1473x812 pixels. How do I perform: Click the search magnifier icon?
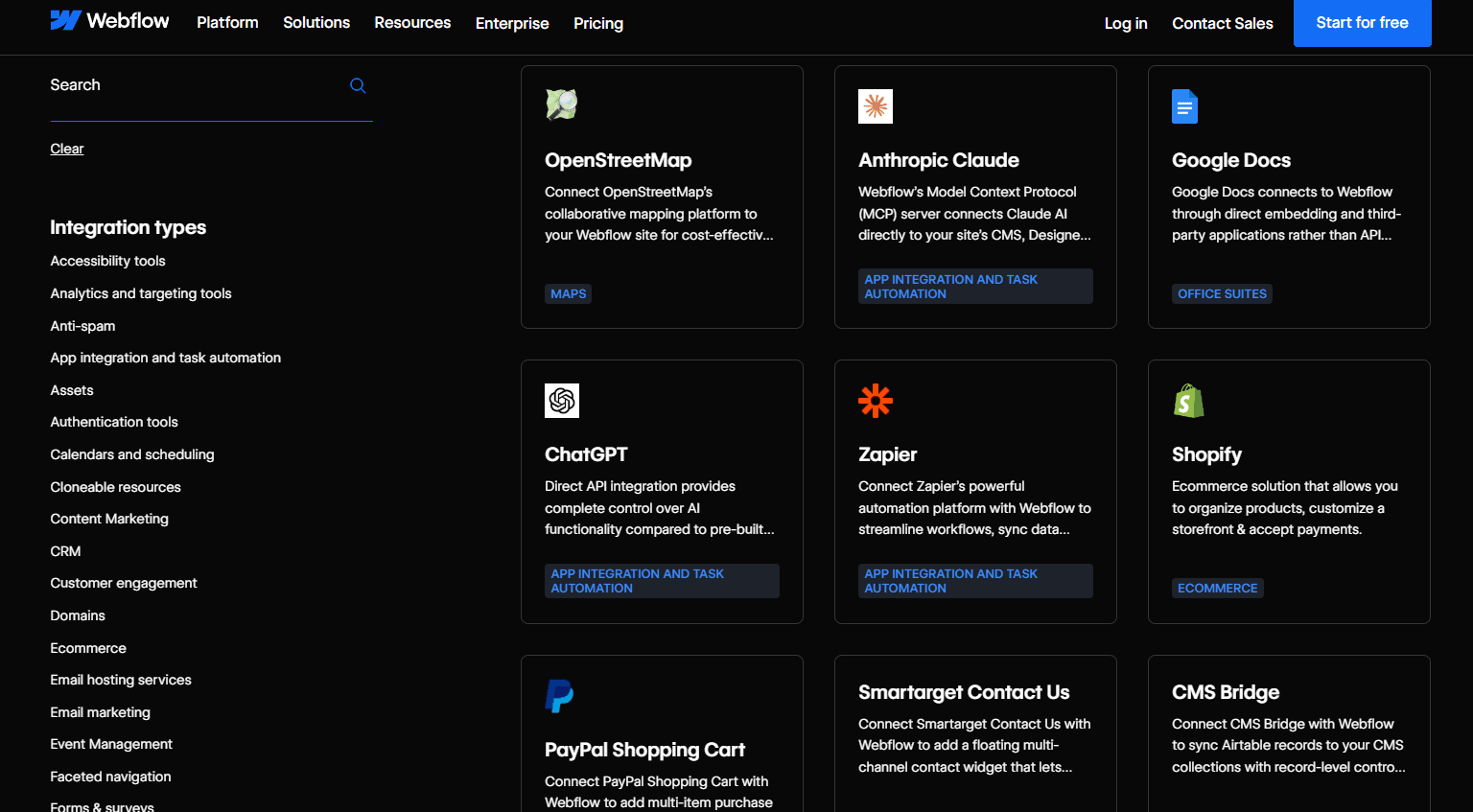[358, 85]
